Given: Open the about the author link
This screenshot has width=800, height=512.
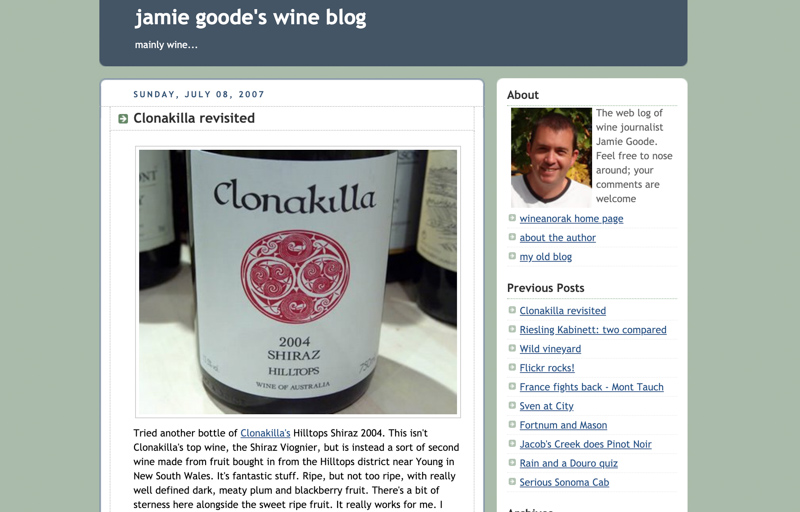Looking at the screenshot, I should pos(558,238).
